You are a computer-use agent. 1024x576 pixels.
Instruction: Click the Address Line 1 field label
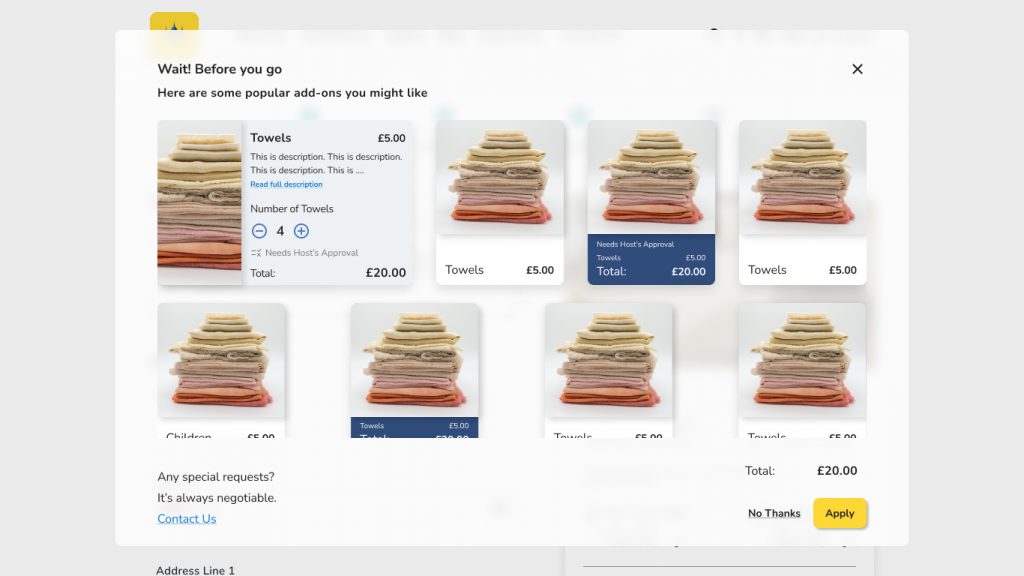click(195, 570)
